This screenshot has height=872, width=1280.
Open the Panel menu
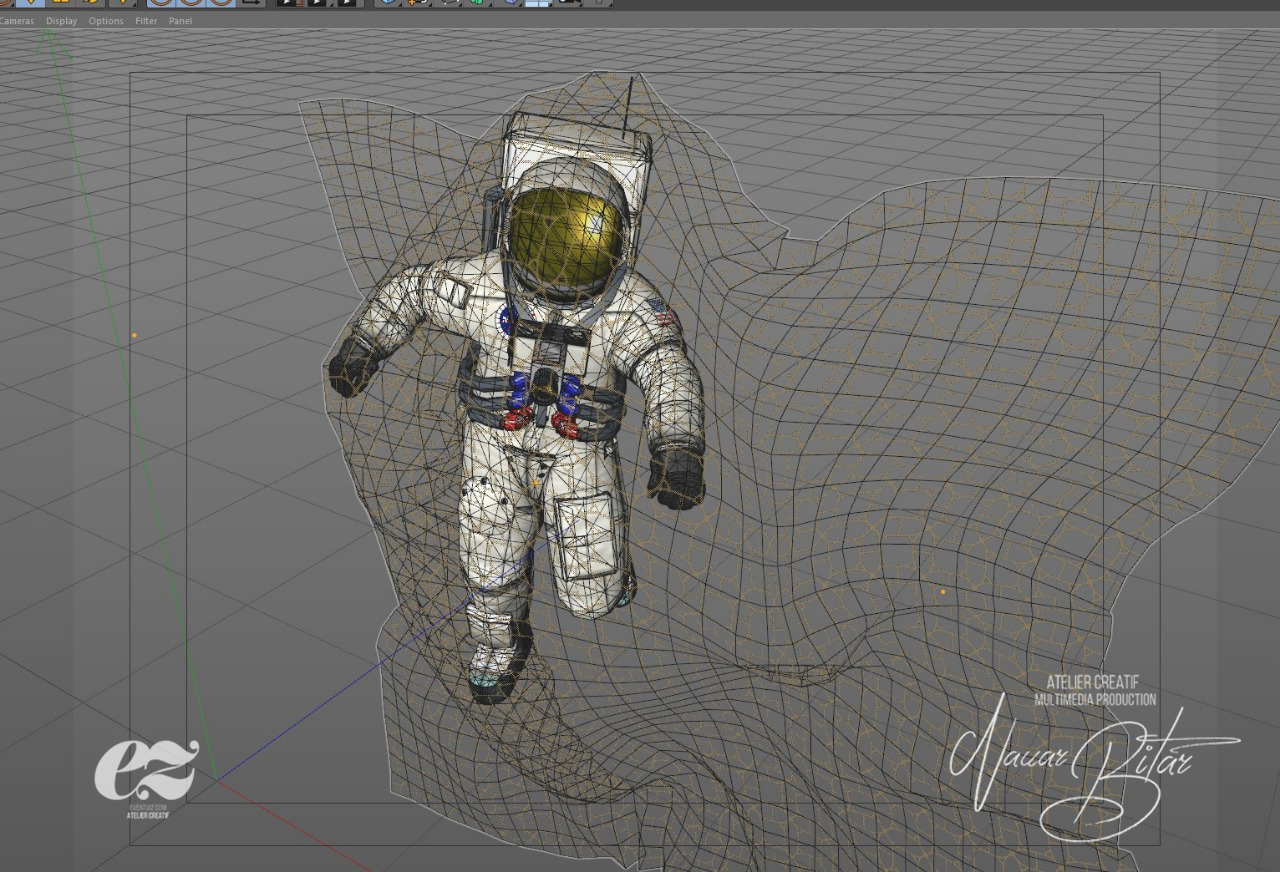pyautogui.click(x=180, y=21)
